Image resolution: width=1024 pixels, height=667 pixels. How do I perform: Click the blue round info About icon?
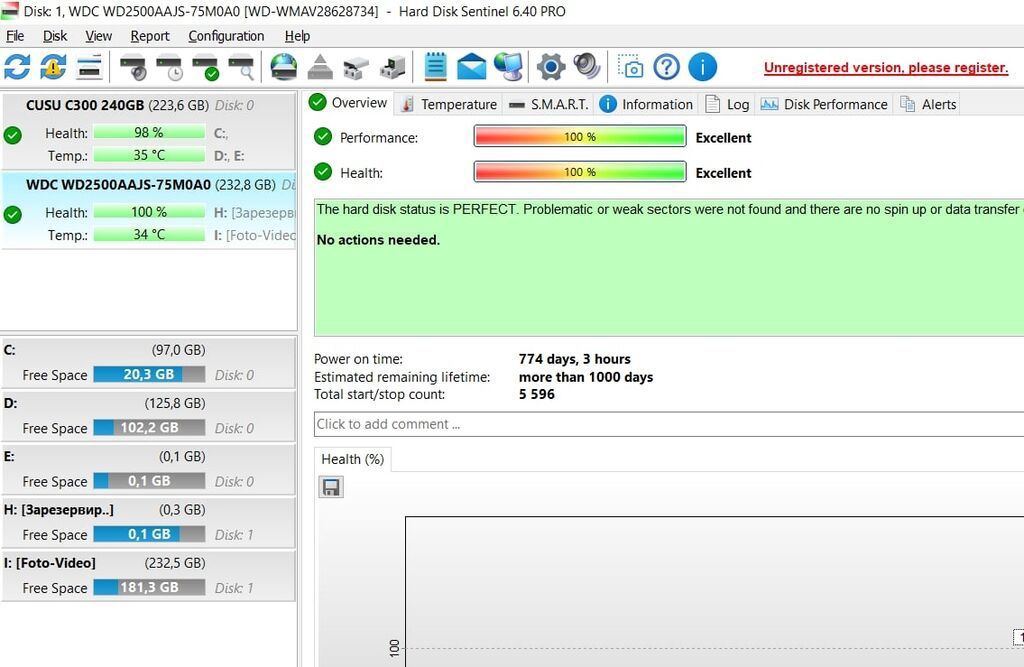click(703, 67)
